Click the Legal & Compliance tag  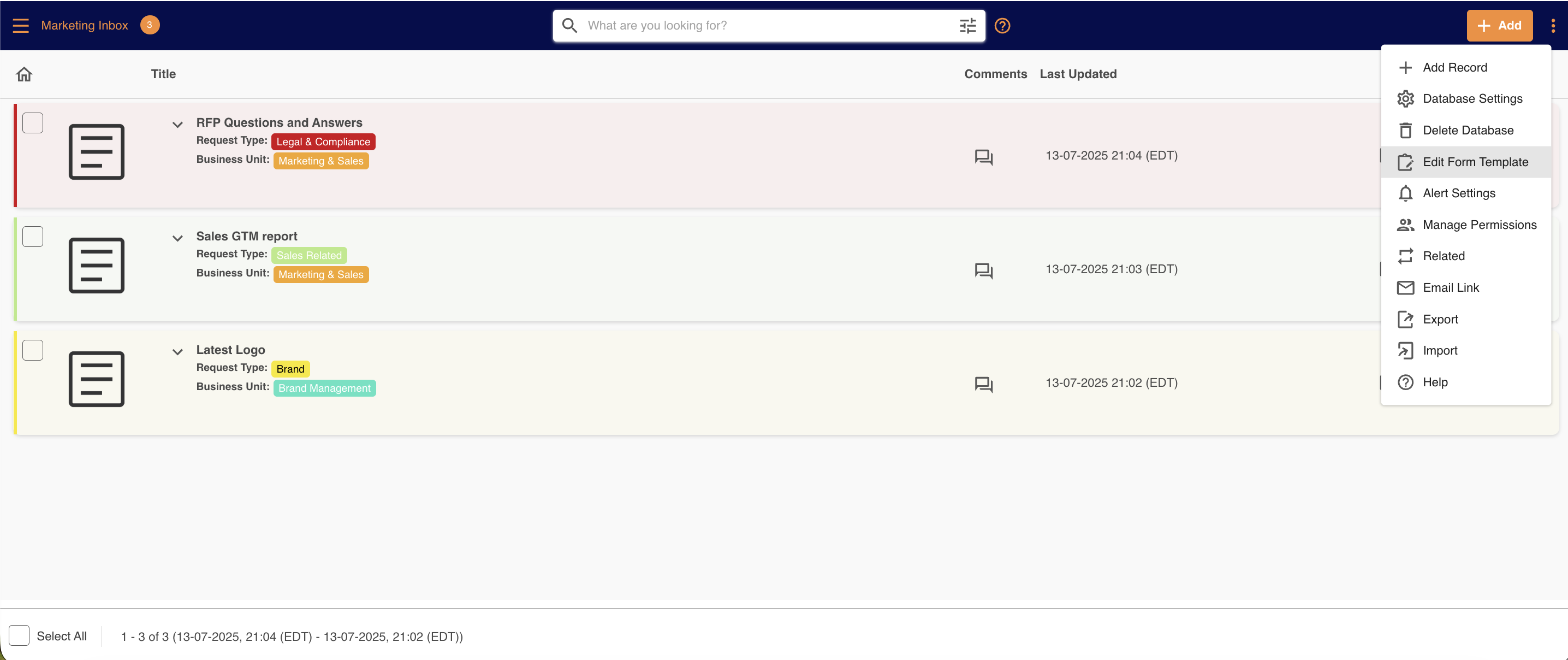tap(323, 142)
